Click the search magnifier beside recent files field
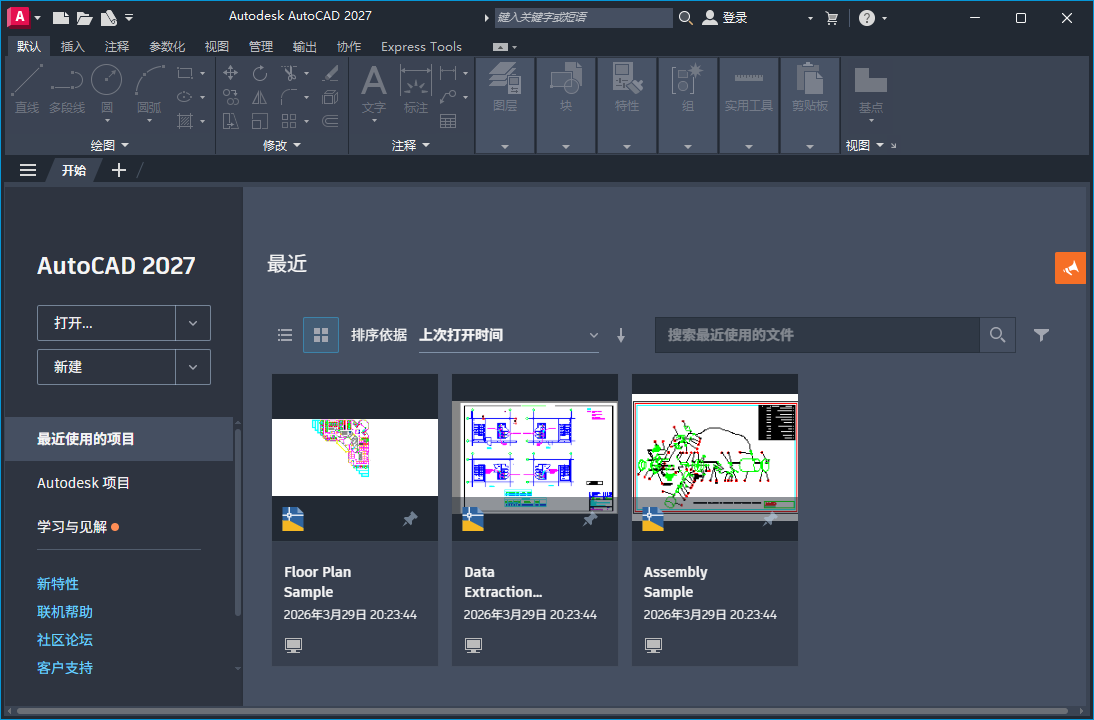Image resolution: width=1094 pixels, height=720 pixels. click(997, 335)
